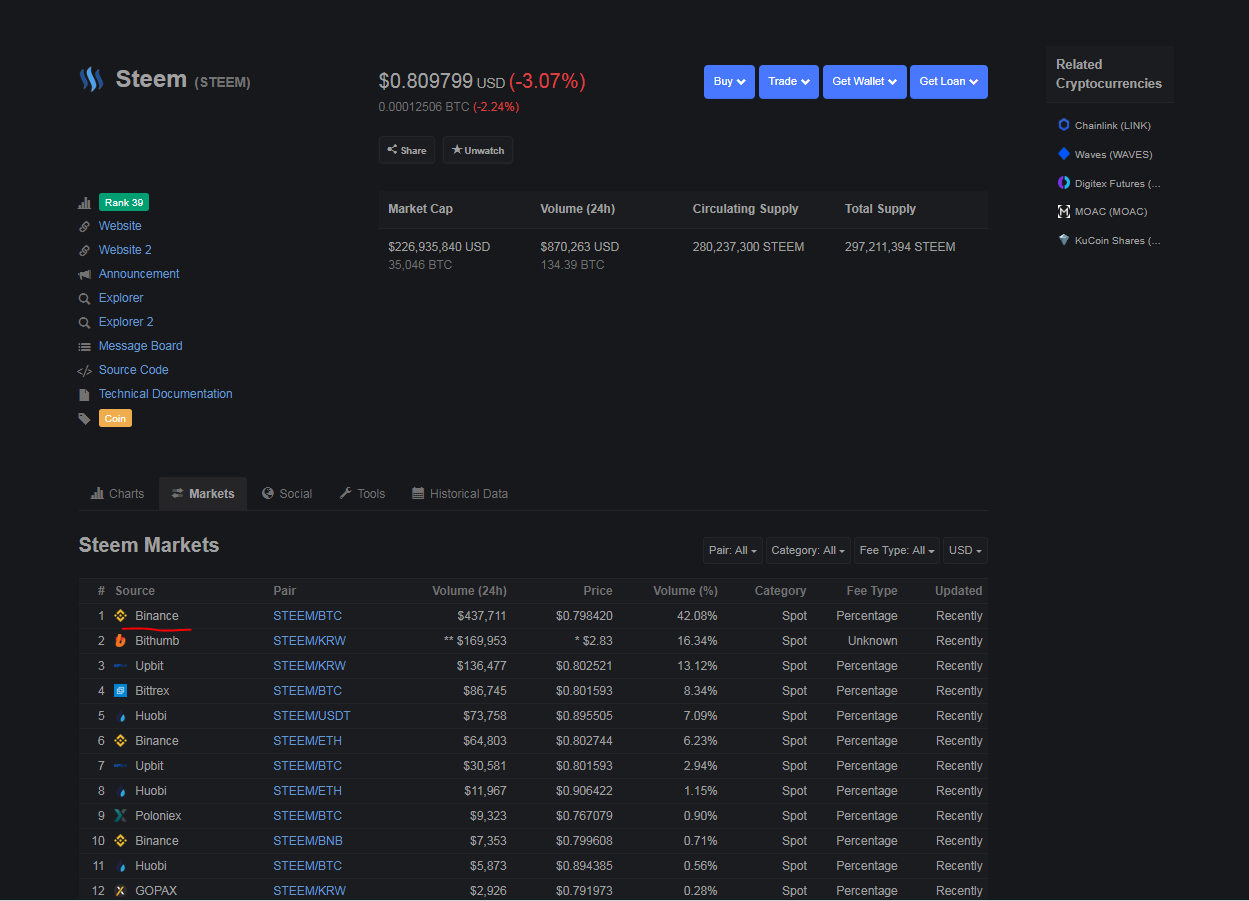Click the document icon beside Technical Documentation
This screenshot has width=1249, height=901.
[x=85, y=394]
